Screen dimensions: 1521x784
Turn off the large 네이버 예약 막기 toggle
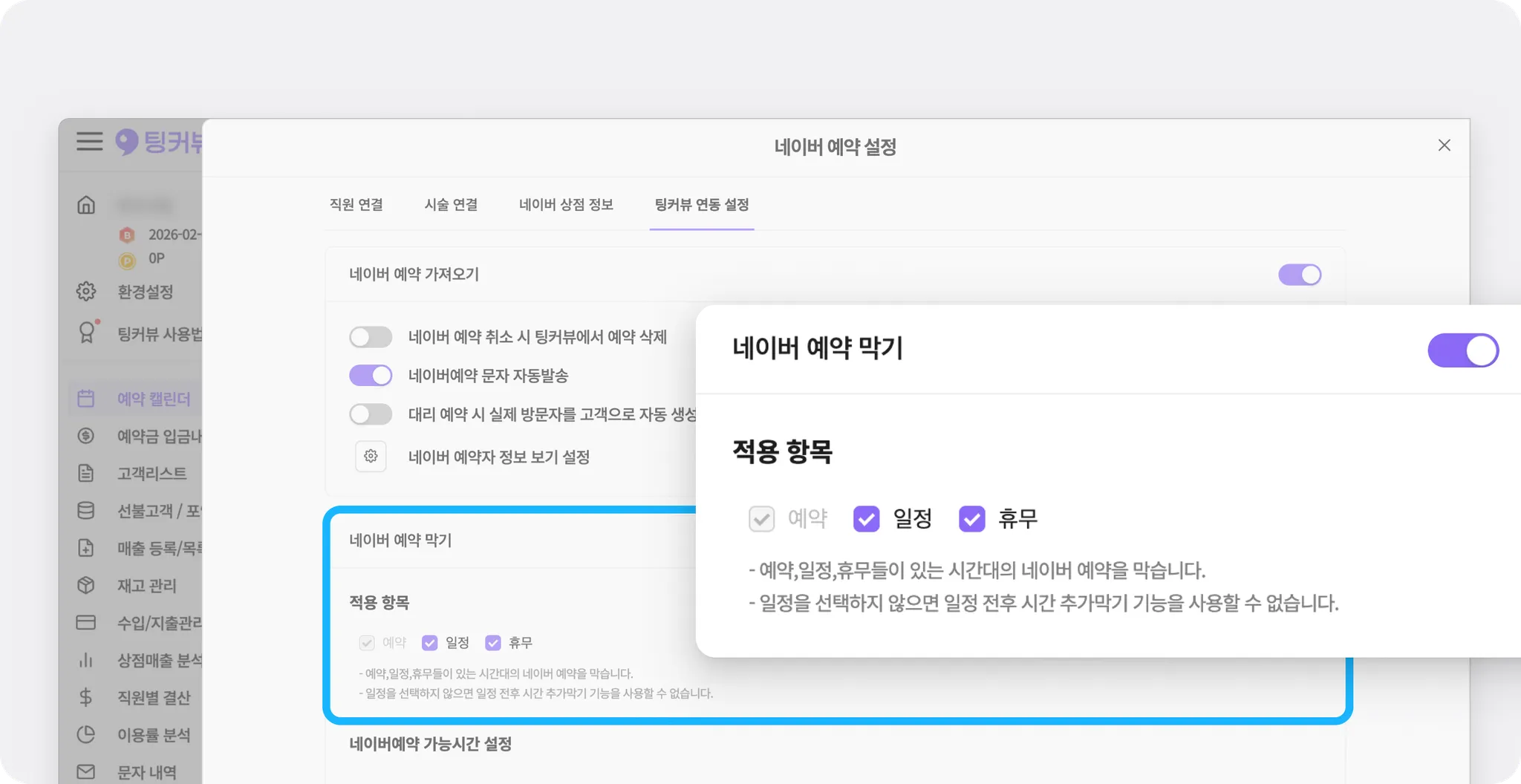(1463, 350)
